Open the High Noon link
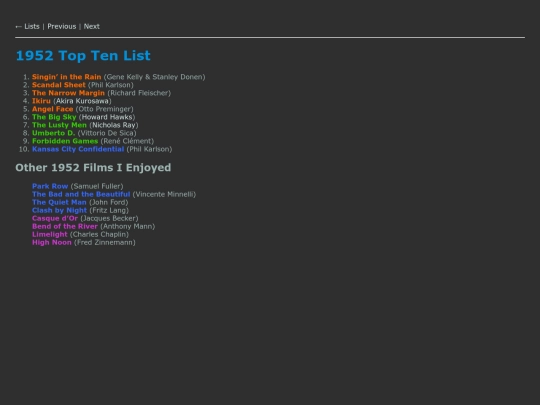This screenshot has height=405, width=540. point(52,242)
